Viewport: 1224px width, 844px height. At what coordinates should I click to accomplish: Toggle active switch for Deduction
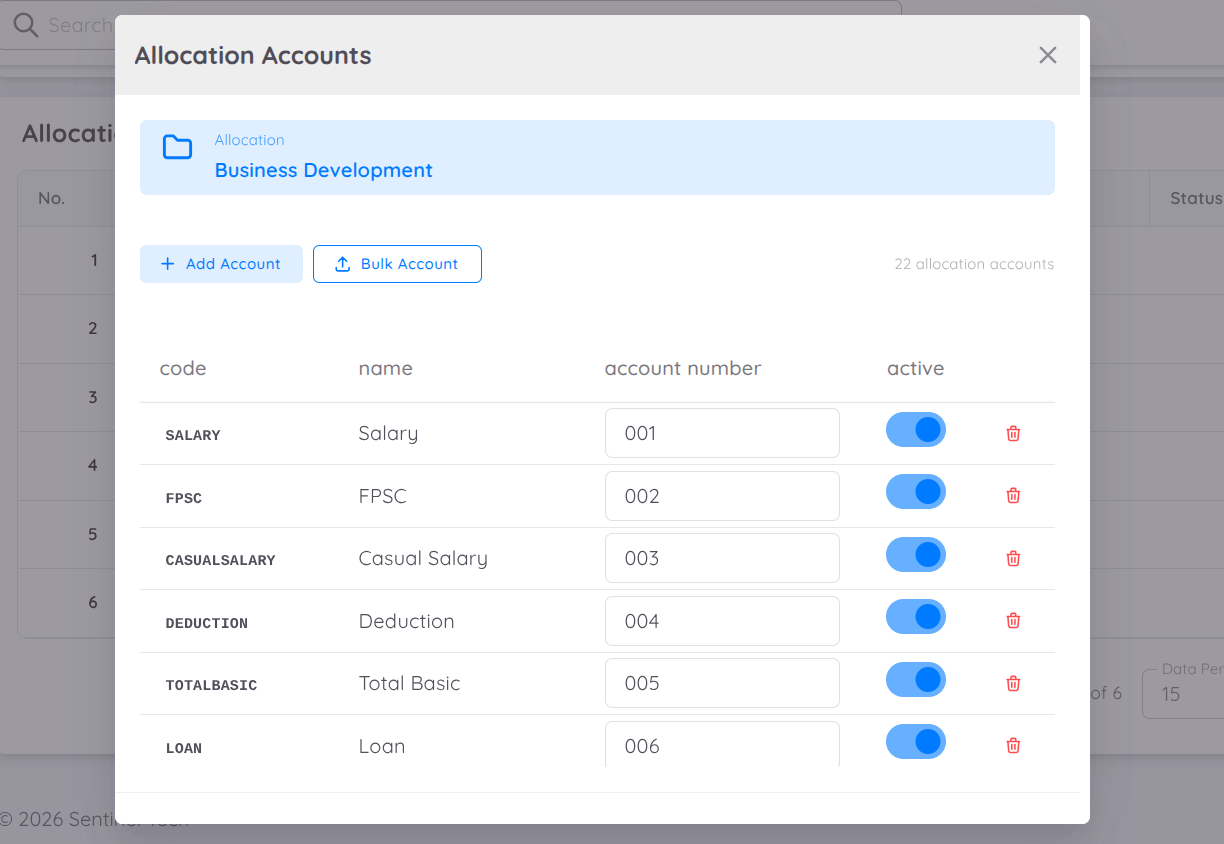point(916,617)
